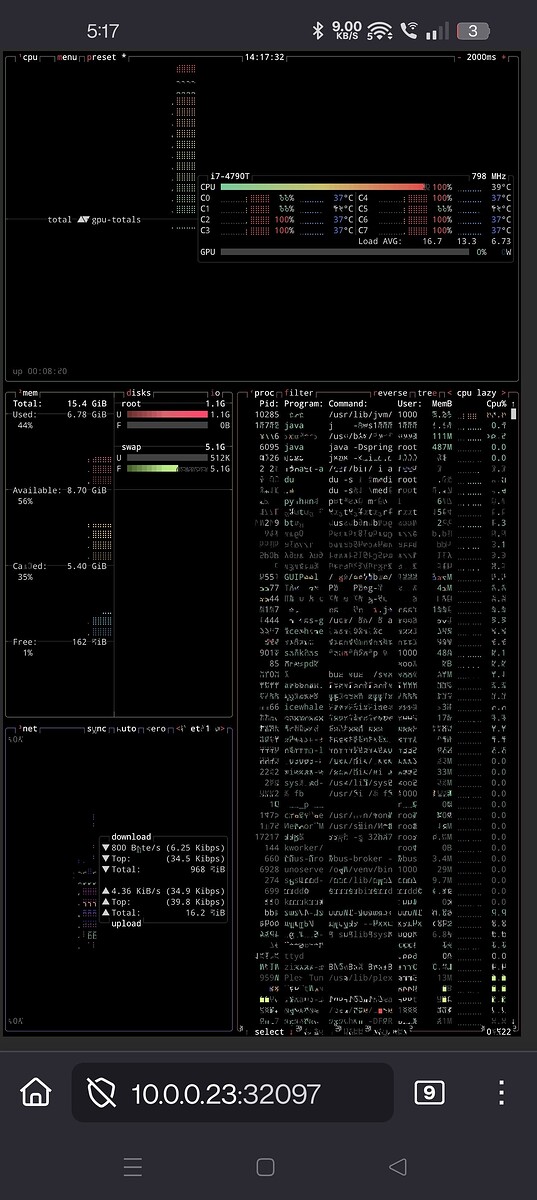Image resolution: width=537 pixels, height=1200 pixels.
Task: Click the MemB column header
Action: click(x=441, y=404)
